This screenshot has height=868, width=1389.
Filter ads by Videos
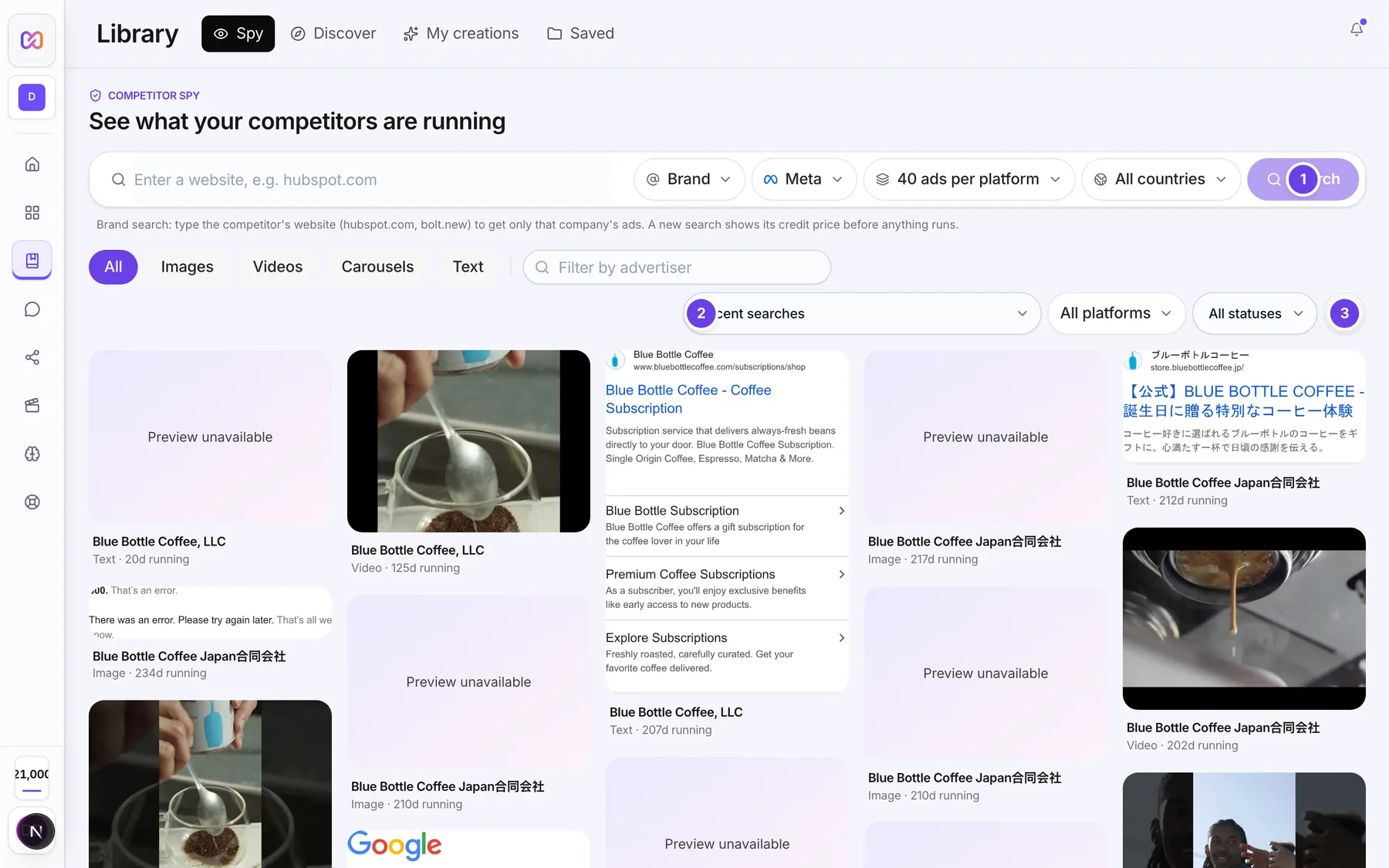278,267
